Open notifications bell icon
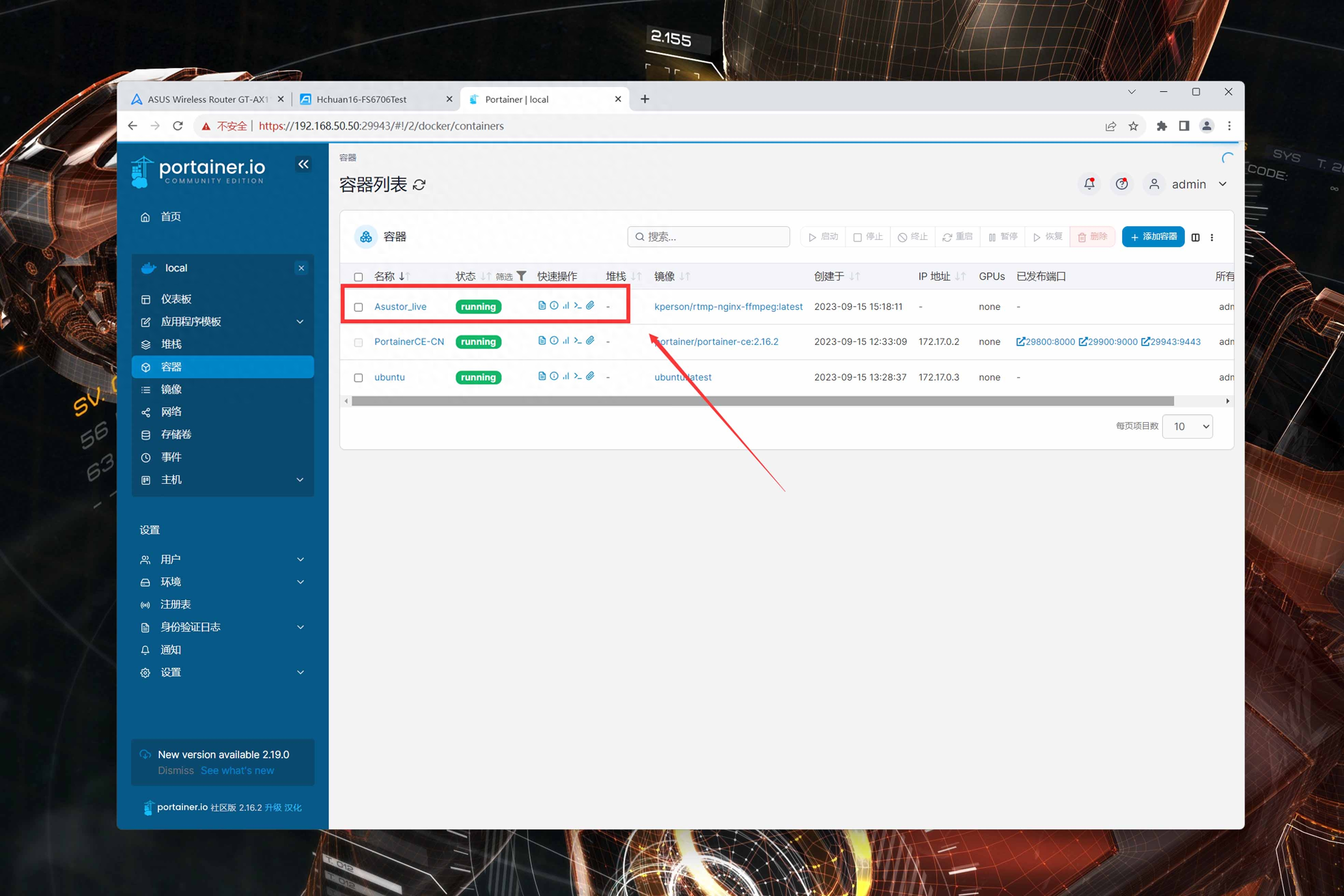The height and width of the screenshot is (896, 1344). click(x=1089, y=184)
